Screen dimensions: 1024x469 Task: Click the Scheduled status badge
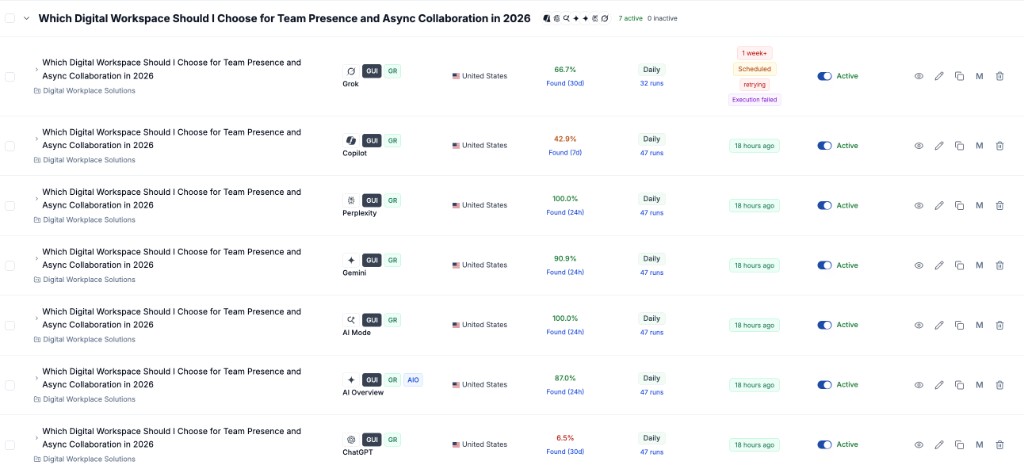(x=754, y=69)
